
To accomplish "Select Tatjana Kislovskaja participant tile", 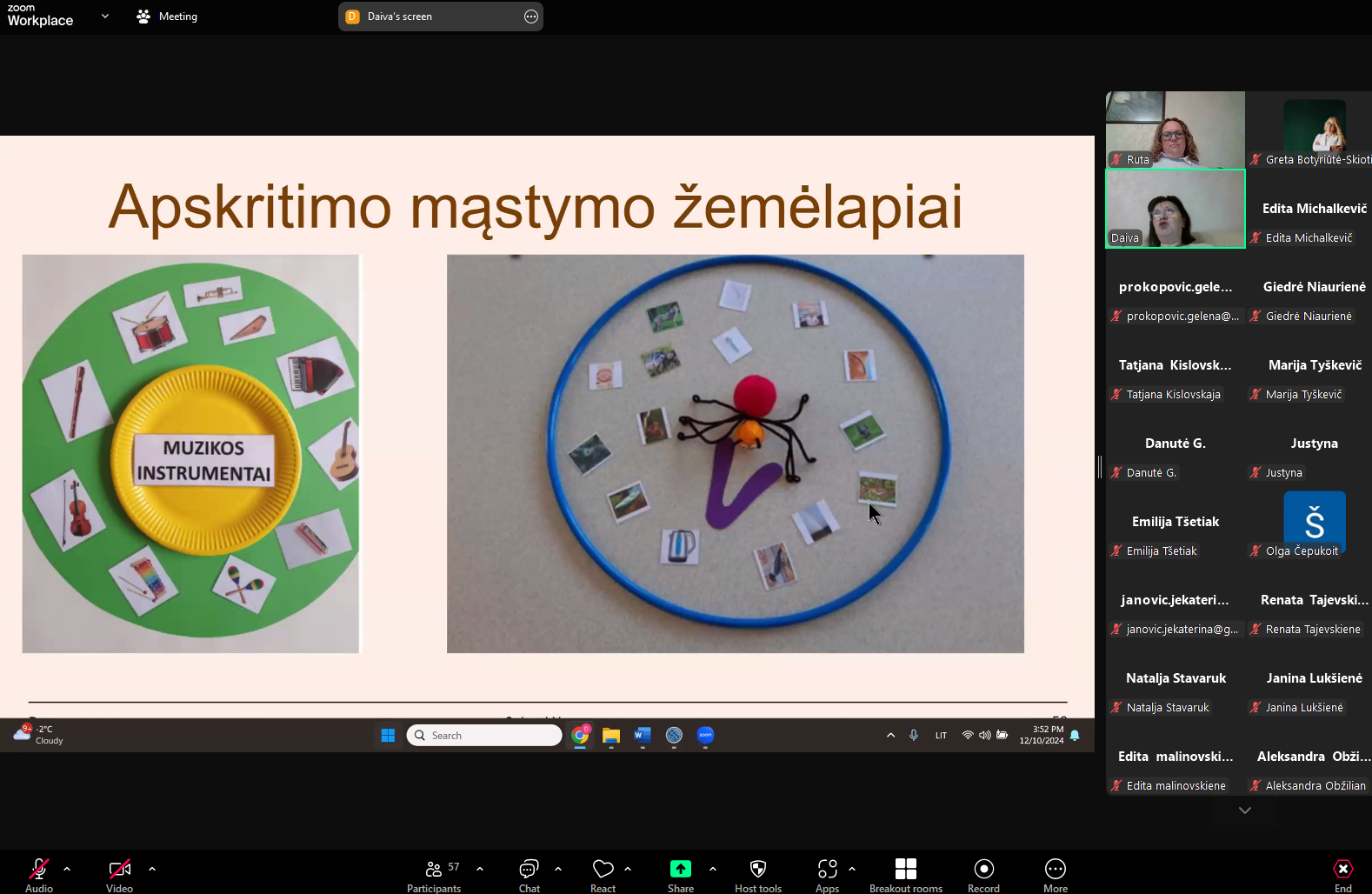I will point(1175,365).
